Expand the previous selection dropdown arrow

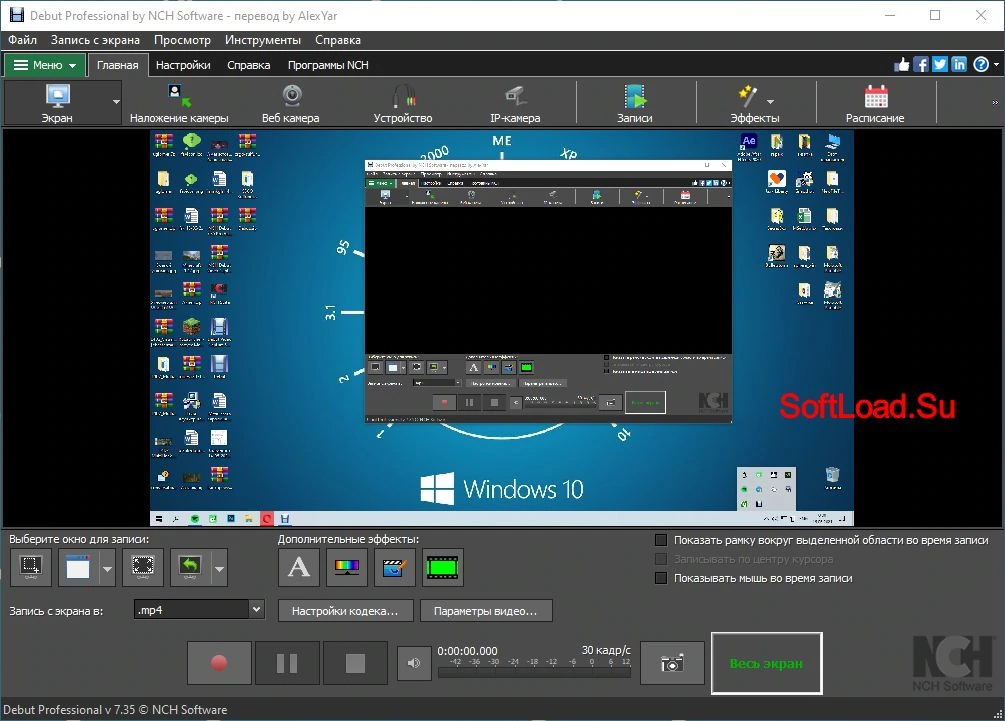point(219,568)
